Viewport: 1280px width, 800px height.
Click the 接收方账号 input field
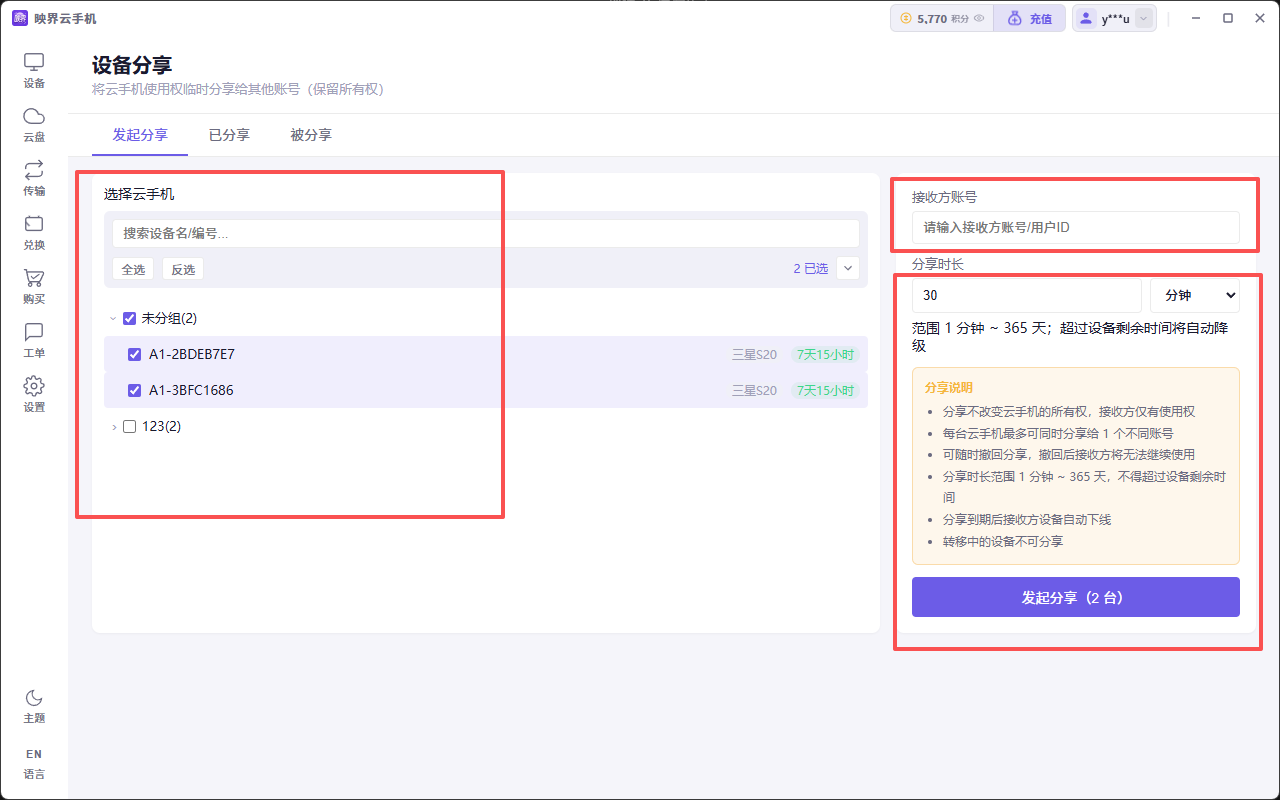coord(1076,228)
